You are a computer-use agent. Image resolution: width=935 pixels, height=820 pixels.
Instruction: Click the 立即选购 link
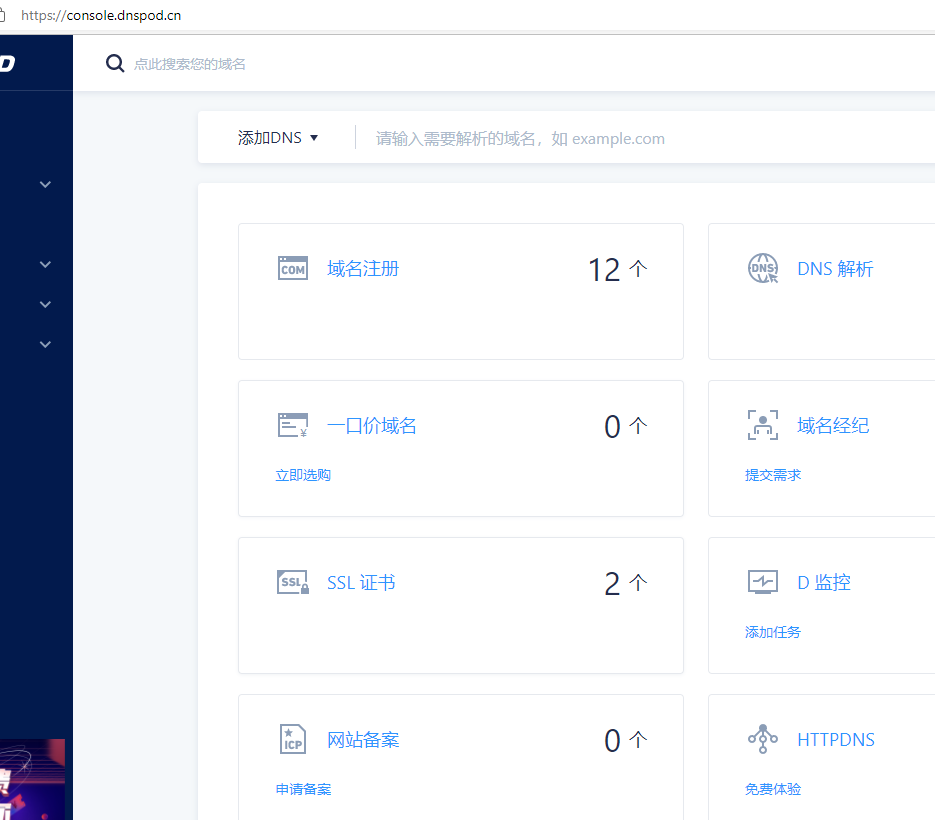click(303, 475)
